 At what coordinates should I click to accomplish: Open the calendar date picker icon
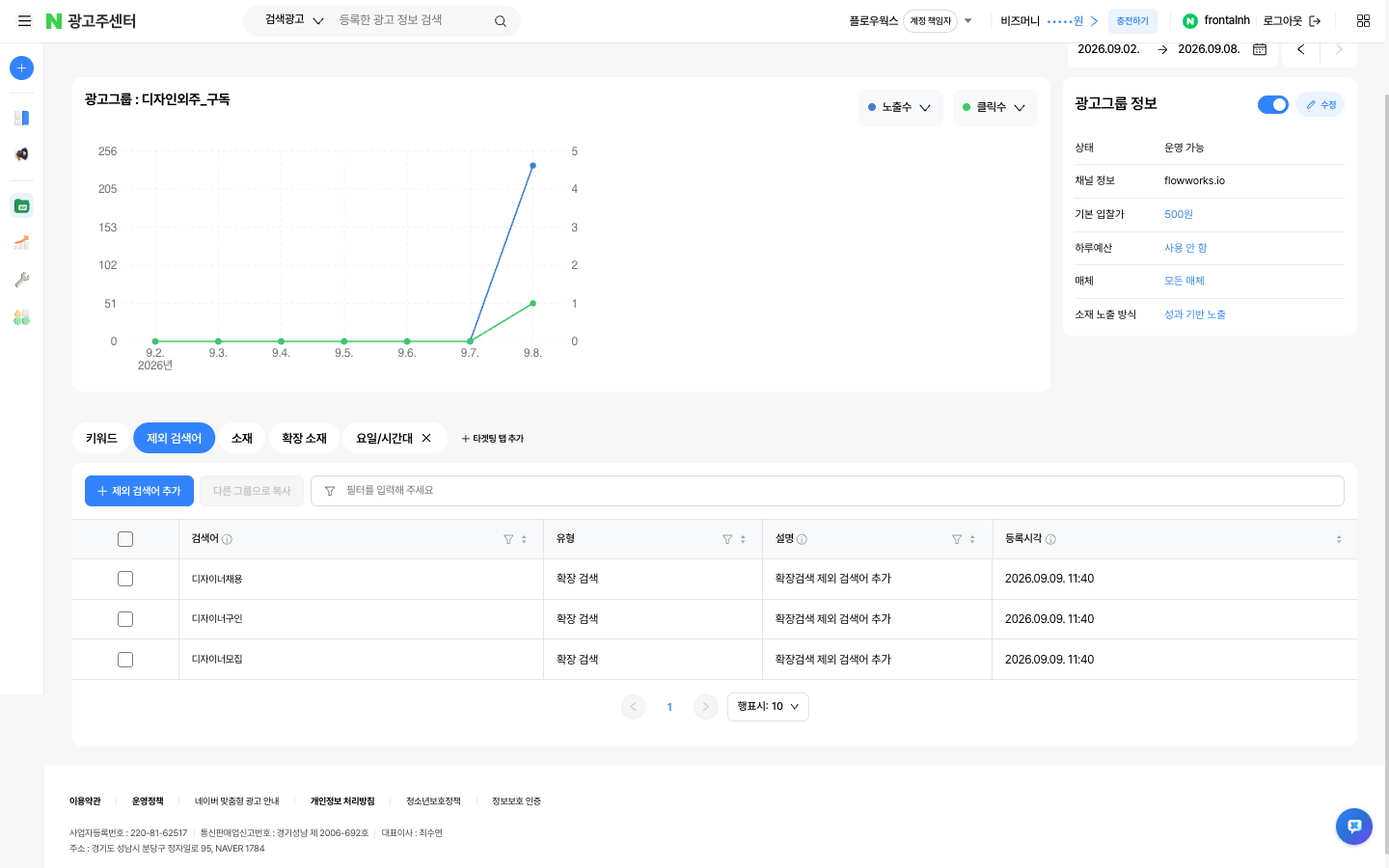coord(1260,49)
